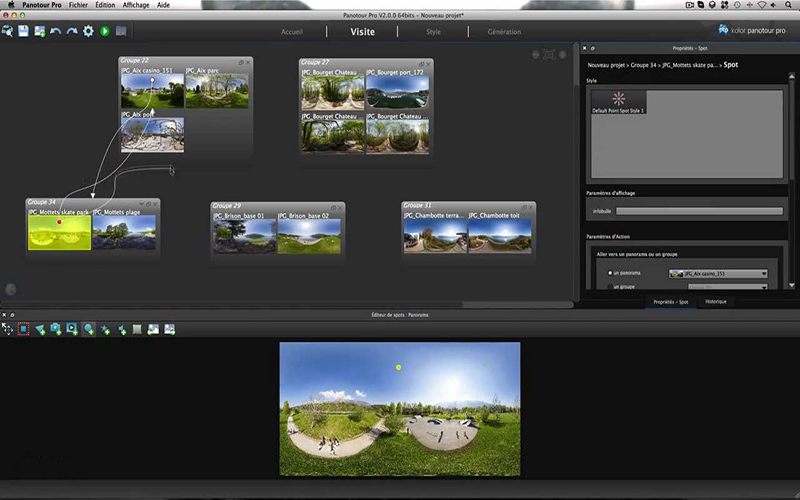The image size is (800, 500).
Task: Fit all groups in the tour view
Action: pos(549,55)
